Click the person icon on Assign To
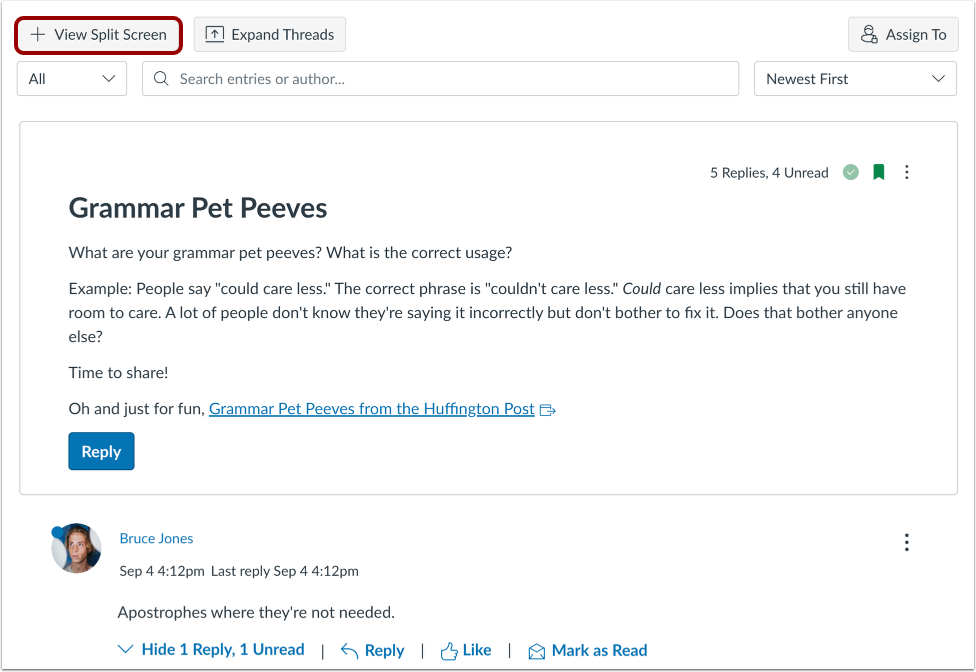976x672 pixels. (x=869, y=34)
